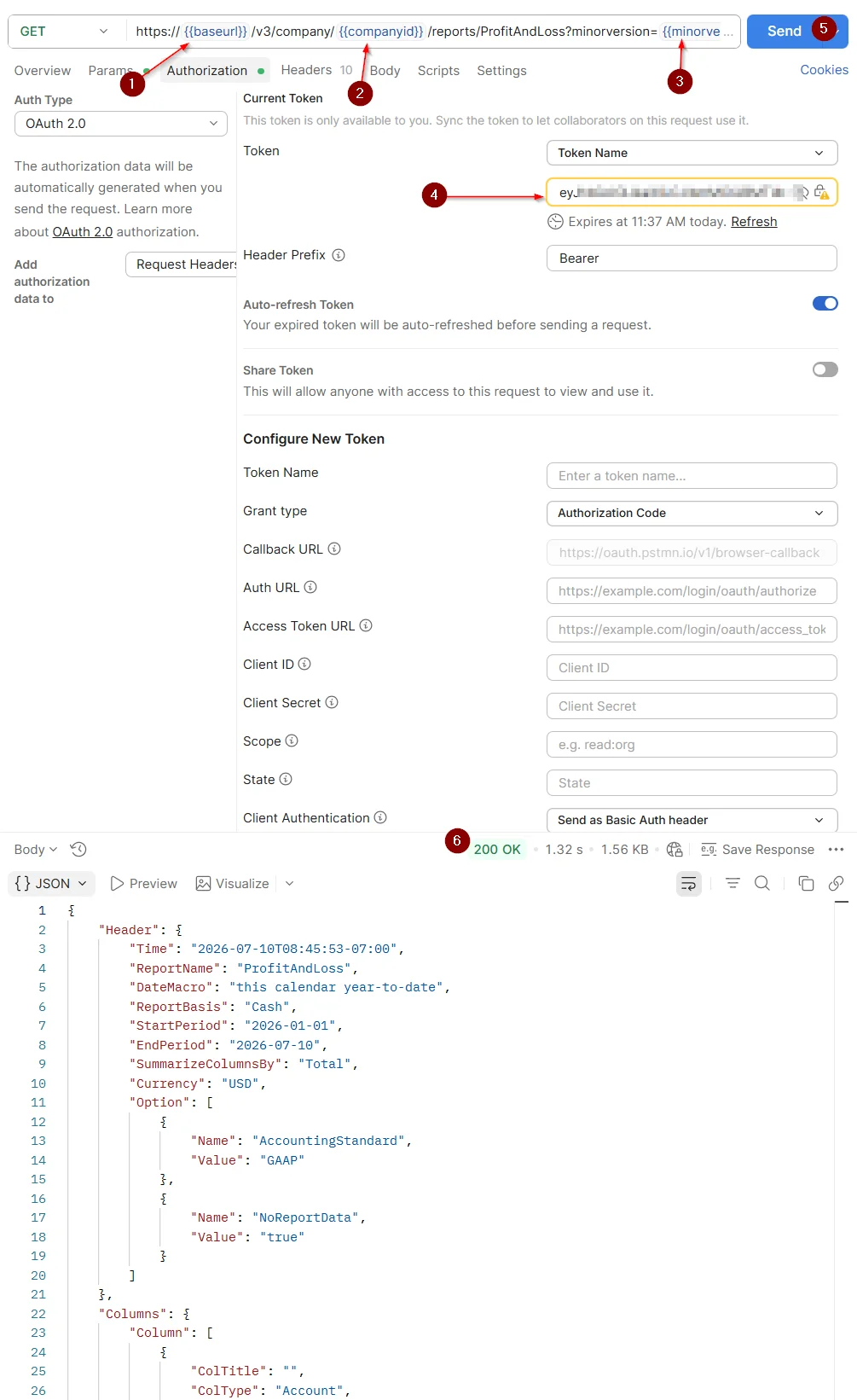Image resolution: width=857 pixels, height=1400 pixels.
Task: Click the State info icon
Action: pyautogui.click(x=286, y=779)
